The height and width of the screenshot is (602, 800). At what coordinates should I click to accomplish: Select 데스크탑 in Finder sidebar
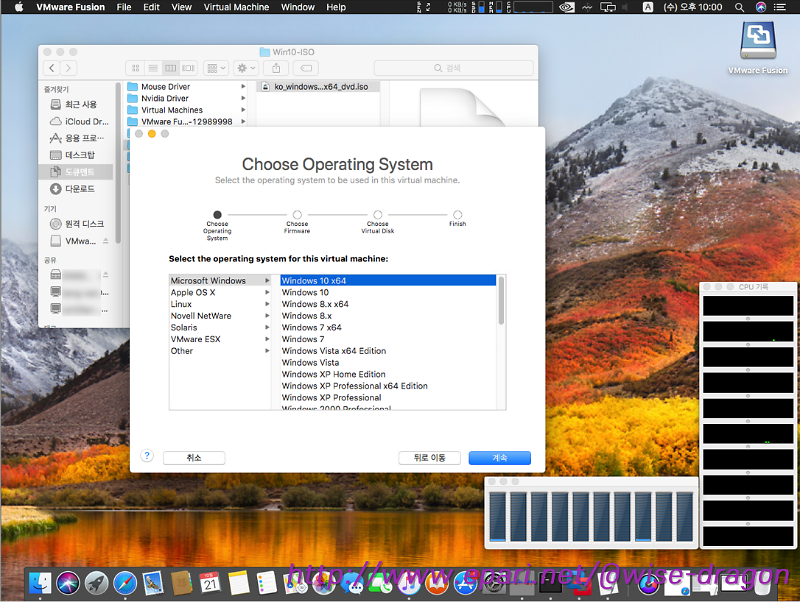tap(76, 155)
